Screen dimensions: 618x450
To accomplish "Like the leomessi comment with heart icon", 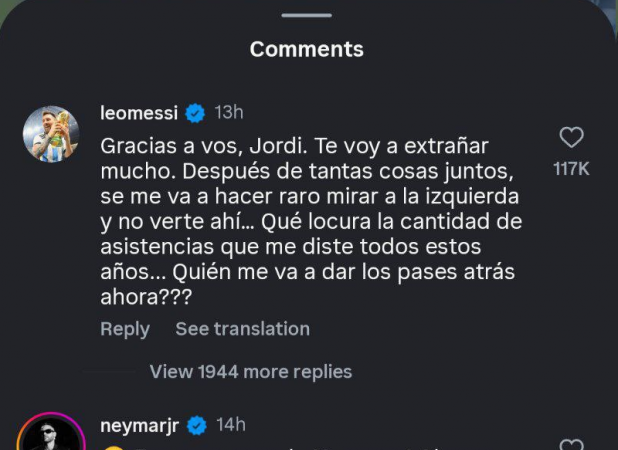I will 571,138.
